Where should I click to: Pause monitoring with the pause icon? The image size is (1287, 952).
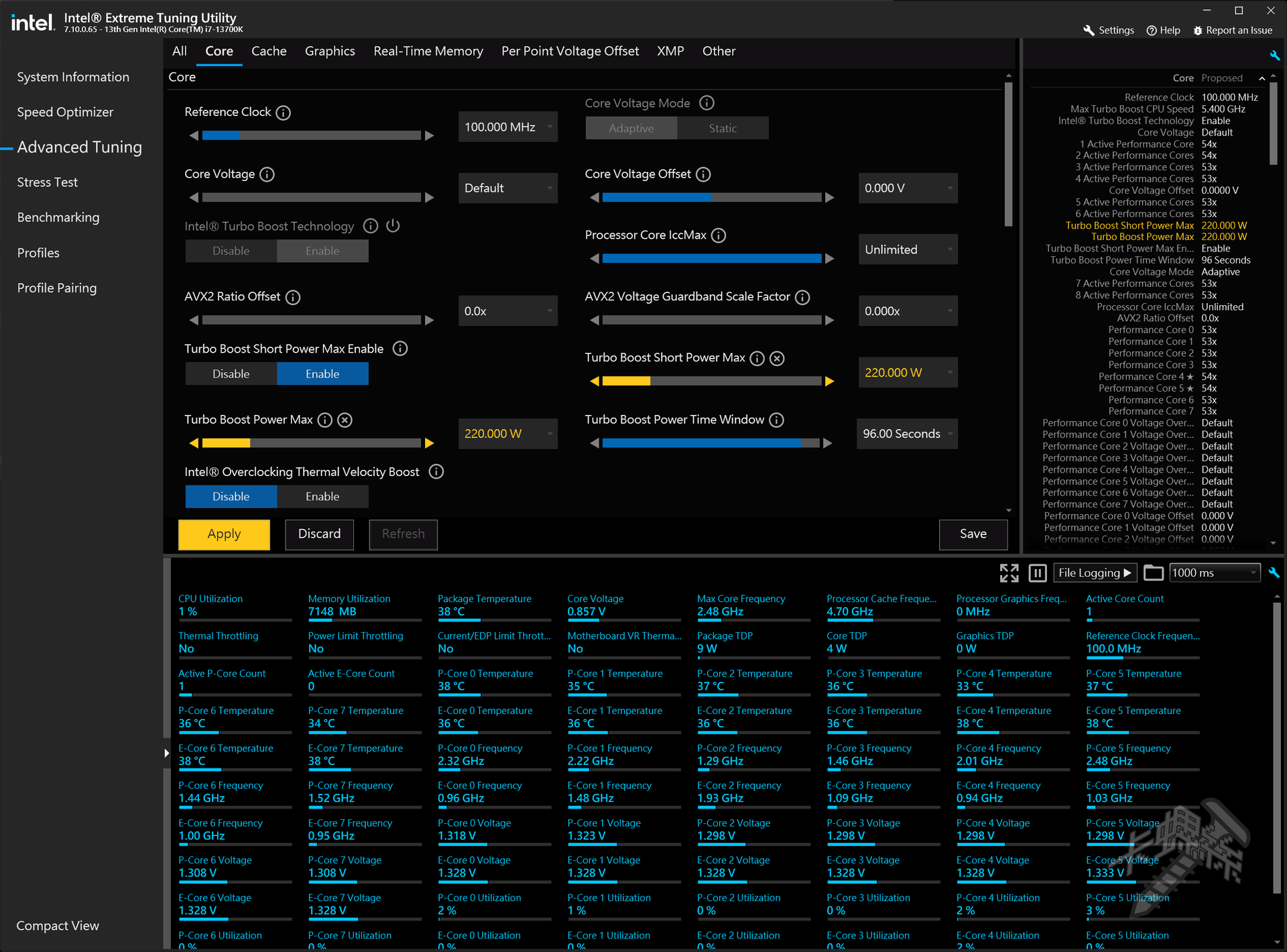point(1037,573)
